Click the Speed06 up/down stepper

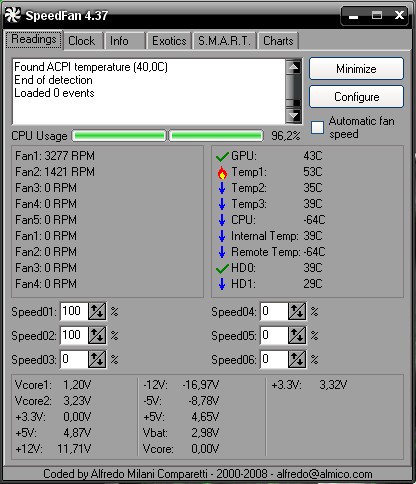point(297,359)
